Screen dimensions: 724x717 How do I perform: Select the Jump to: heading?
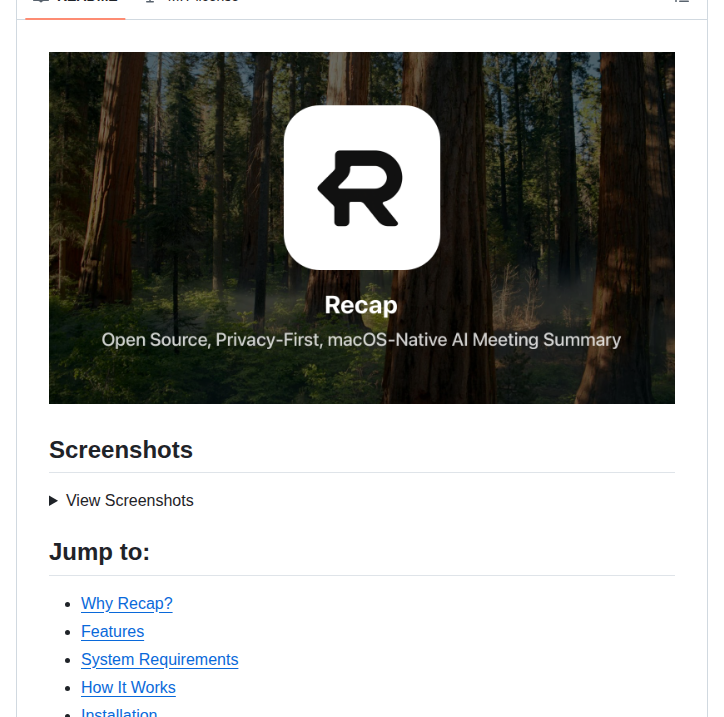click(99, 552)
